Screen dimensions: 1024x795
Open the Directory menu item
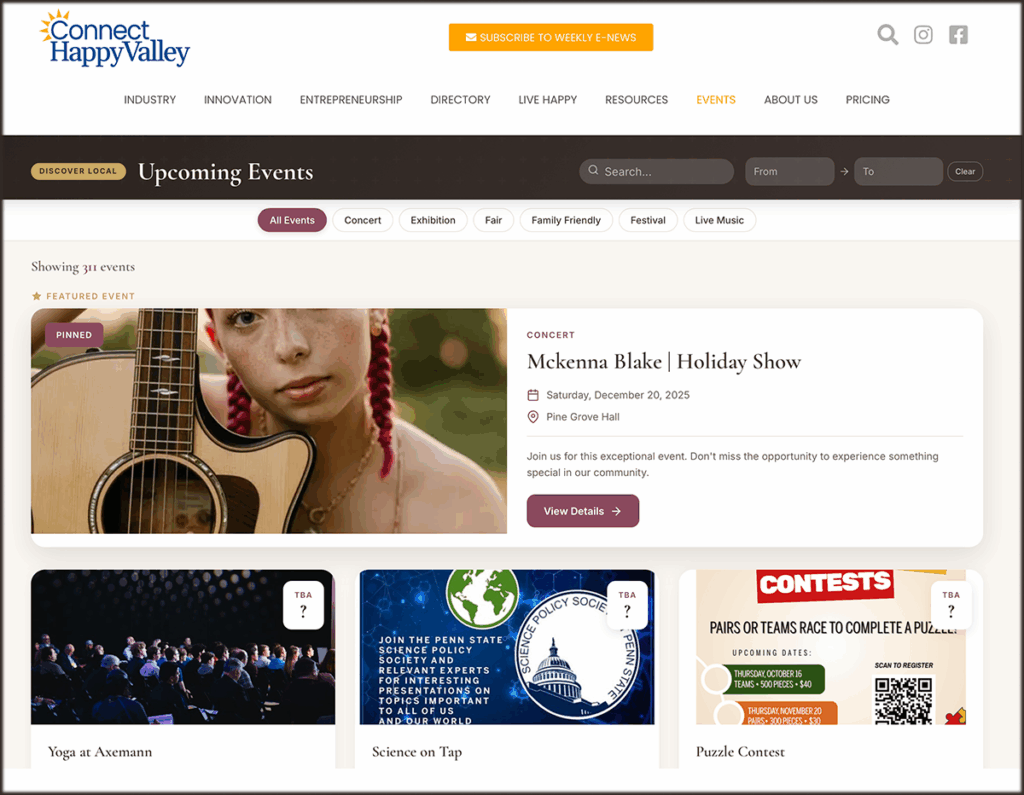(x=460, y=99)
